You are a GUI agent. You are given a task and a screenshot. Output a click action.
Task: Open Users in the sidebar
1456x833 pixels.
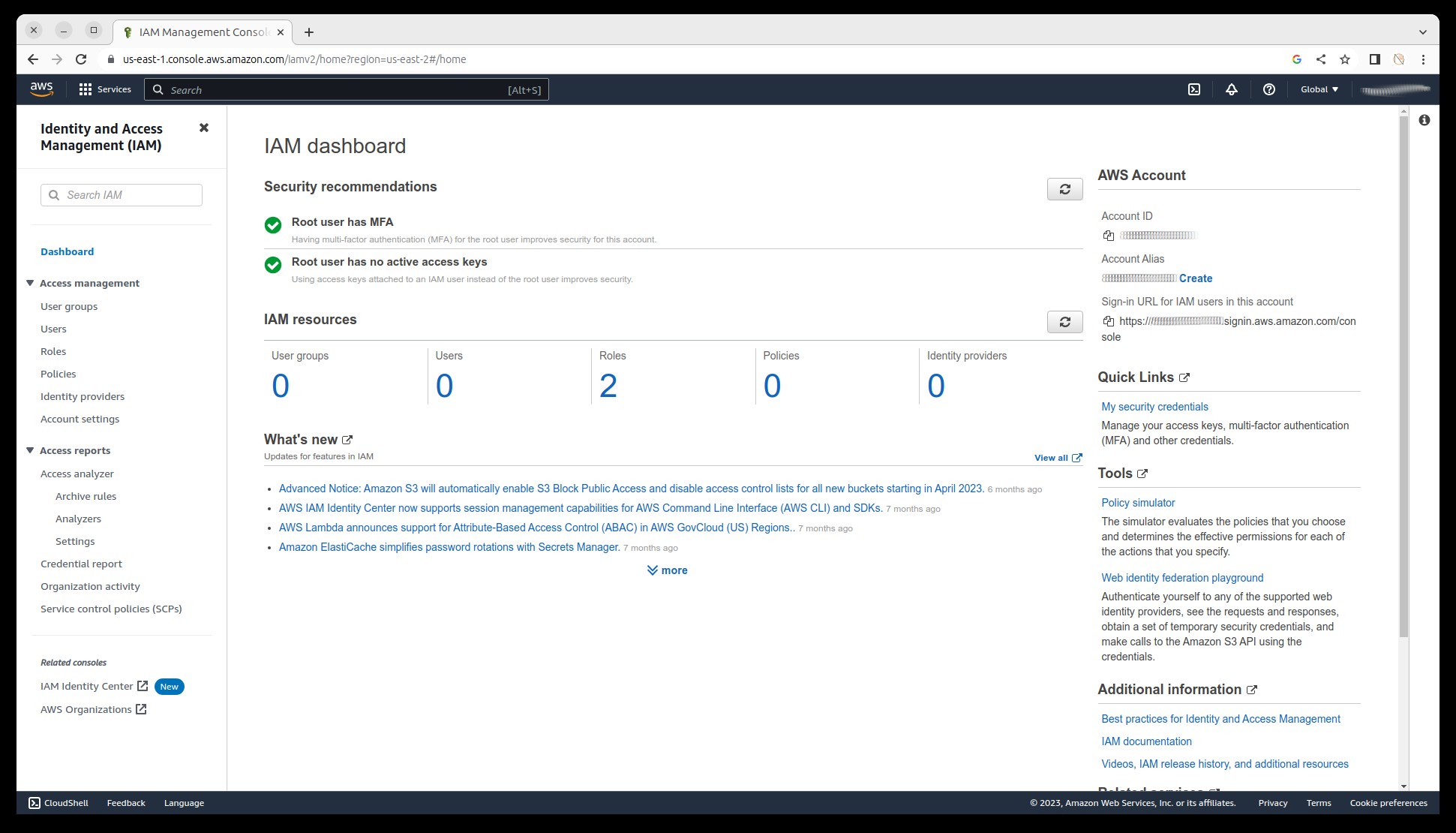coord(53,329)
